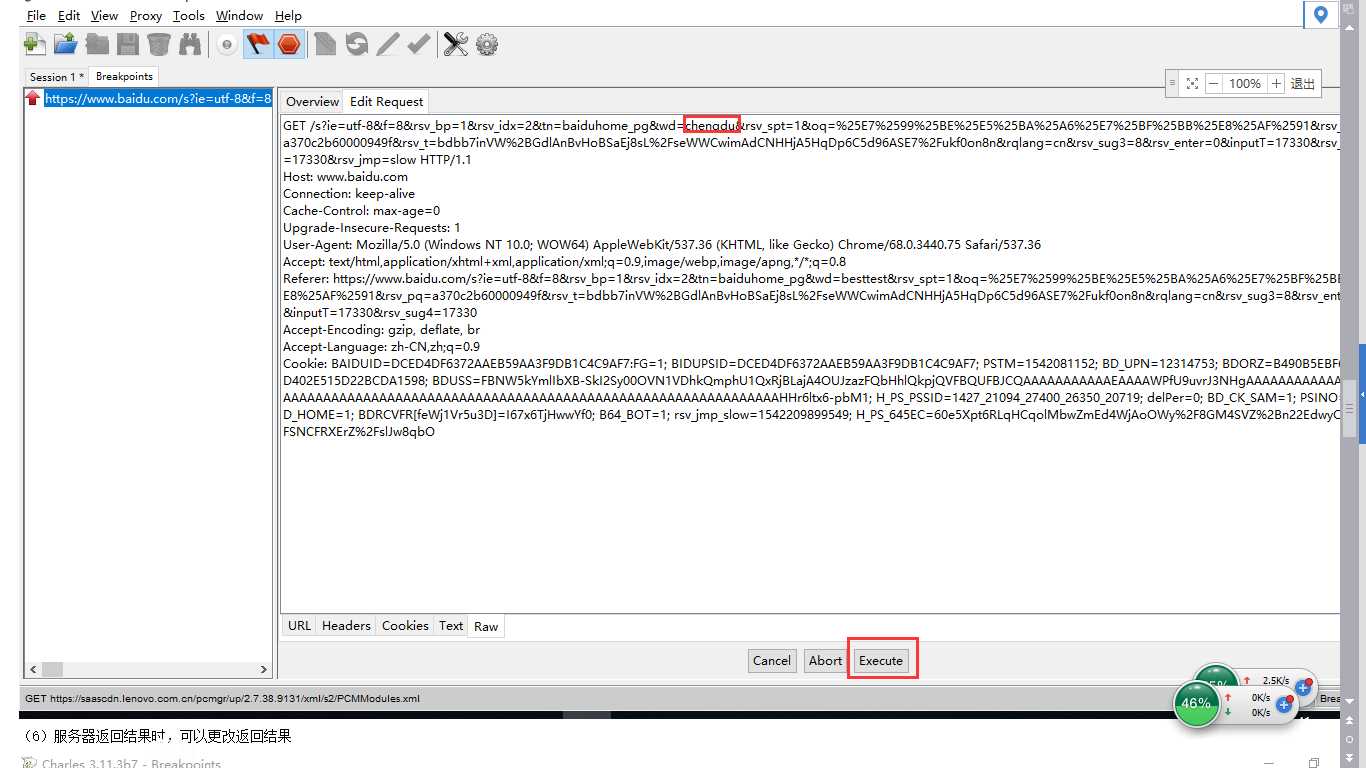Click the blue plus on the 2.5K/s widget

1301,688
